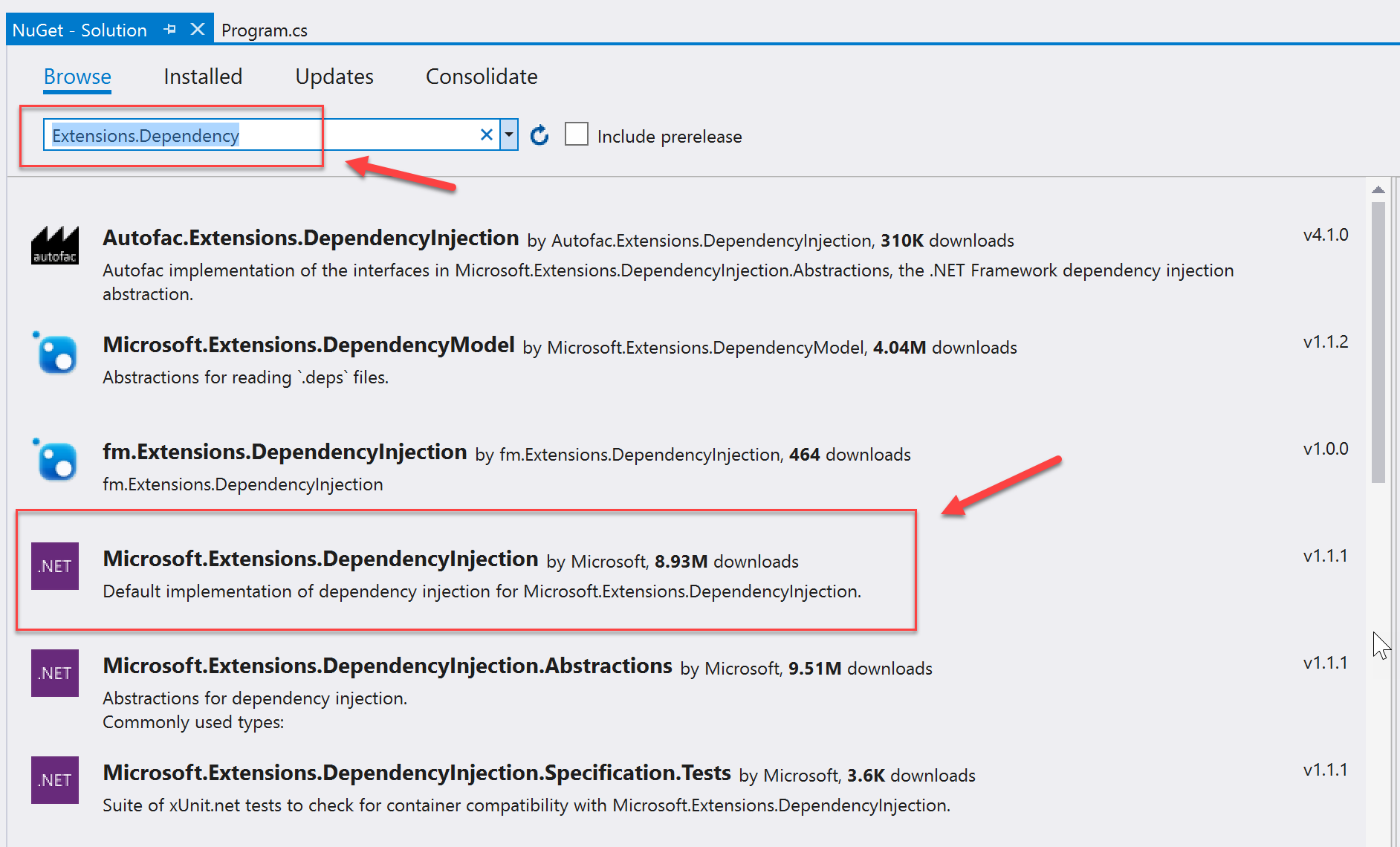Close the NuGet - Solution tab

198,29
